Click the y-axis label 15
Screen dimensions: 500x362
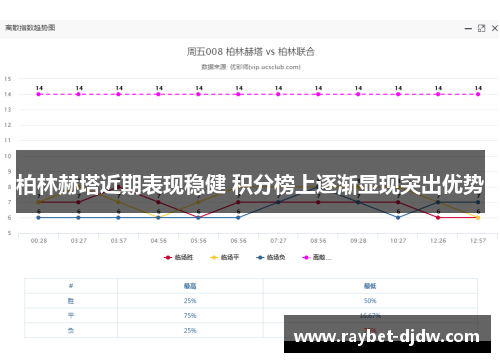tap(8, 79)
